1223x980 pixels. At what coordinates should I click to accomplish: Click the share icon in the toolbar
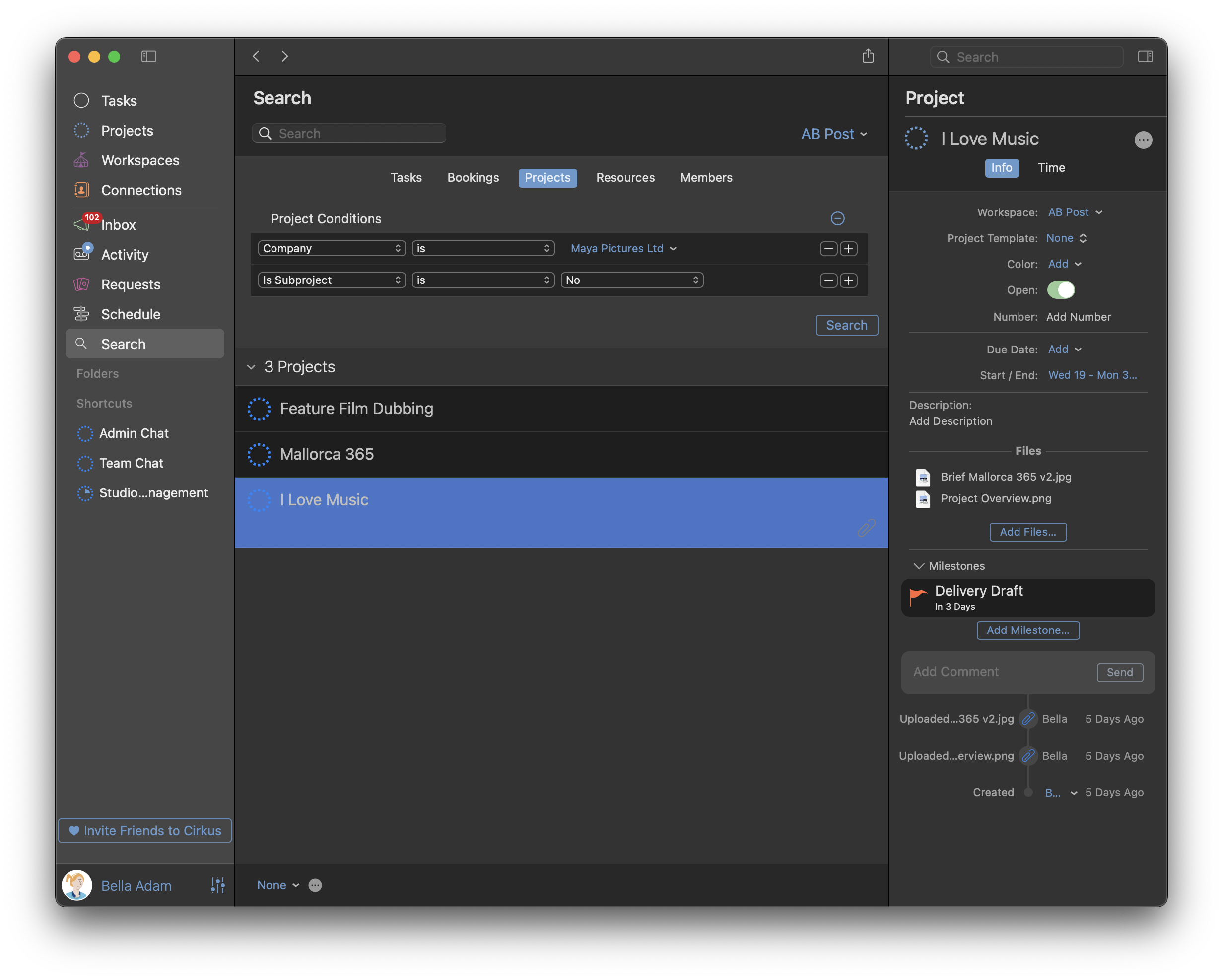(867, 56)
